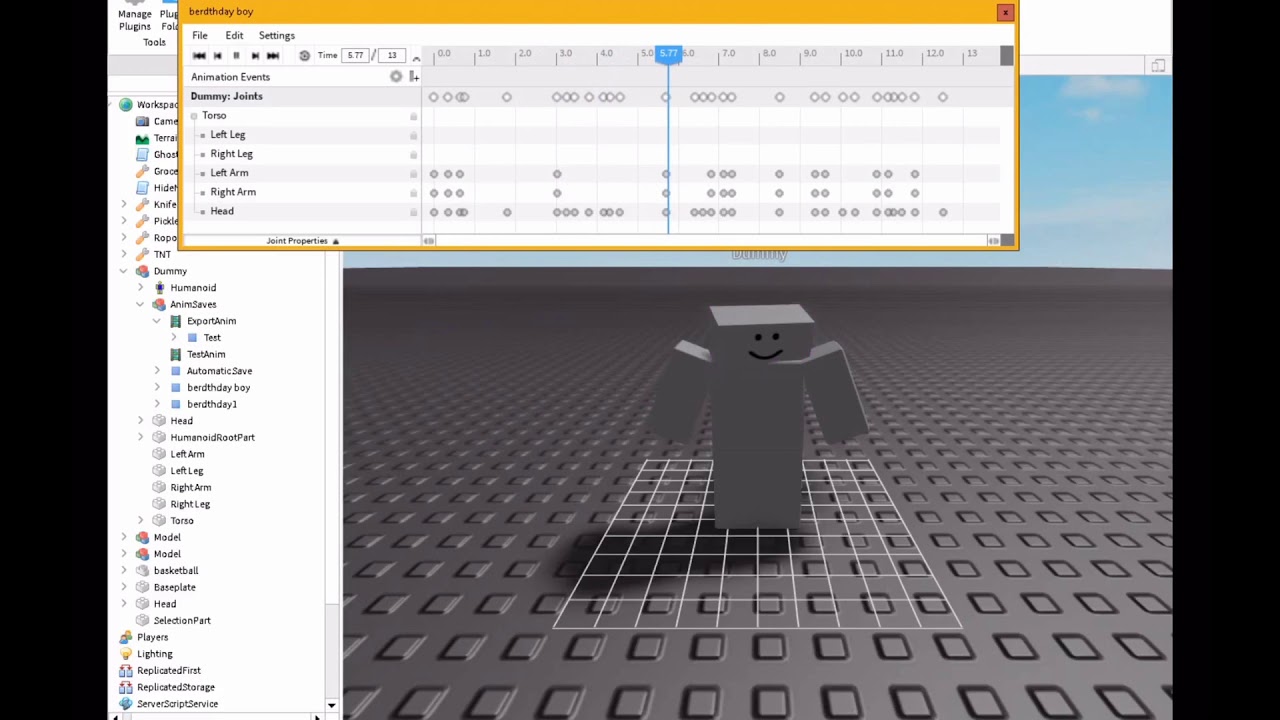
Task: Open the Settings menu in the animation editor
Action: click(x=277, y=36)
